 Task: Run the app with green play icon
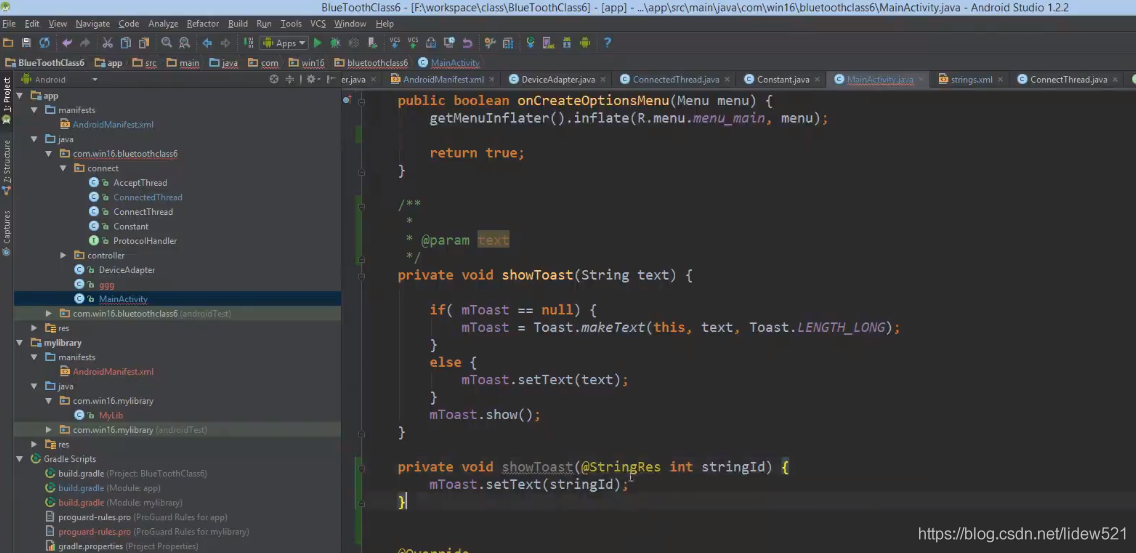pyautogui.click(x=317, y=43)
